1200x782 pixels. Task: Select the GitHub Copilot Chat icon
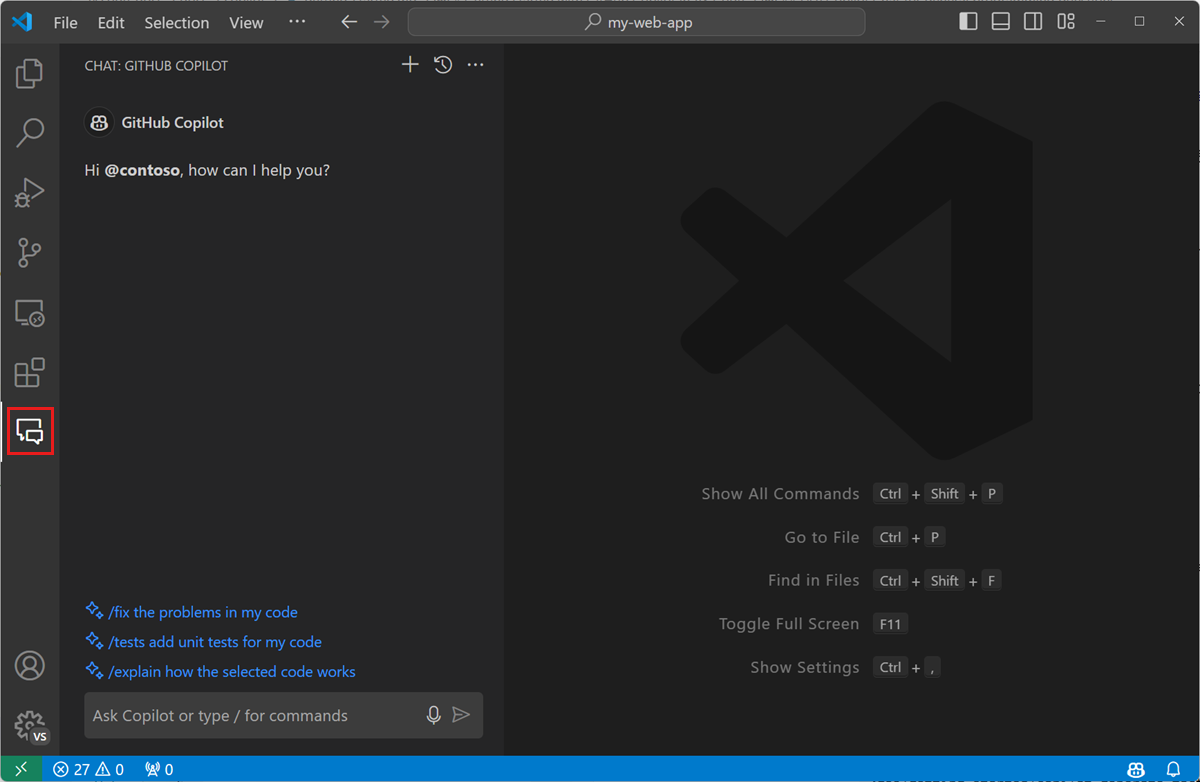(x=29, y=431)
